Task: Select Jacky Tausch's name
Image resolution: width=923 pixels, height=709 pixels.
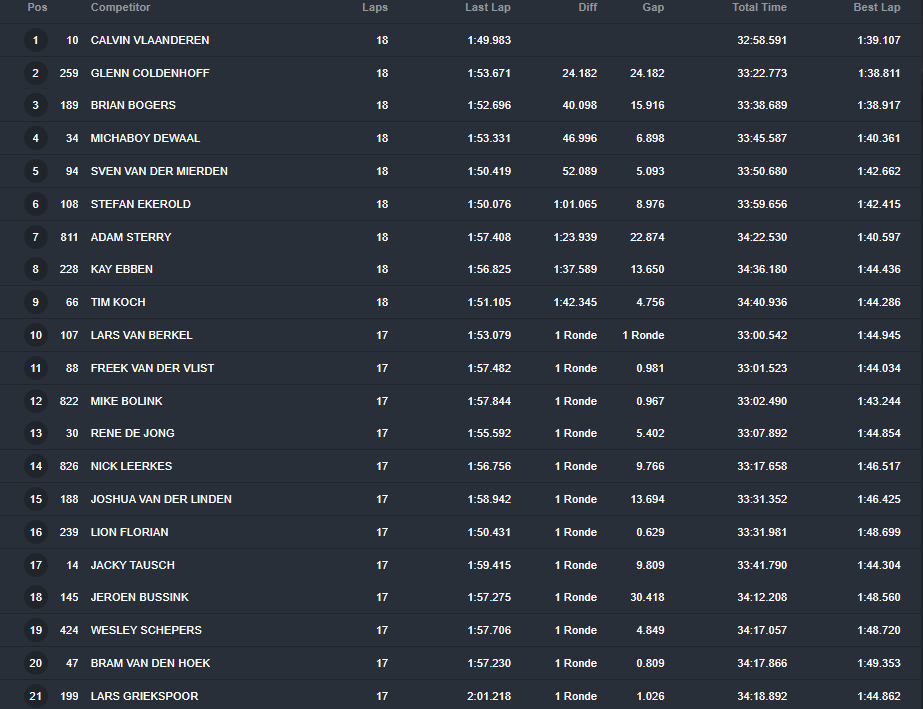Action: tap(132, 566)
